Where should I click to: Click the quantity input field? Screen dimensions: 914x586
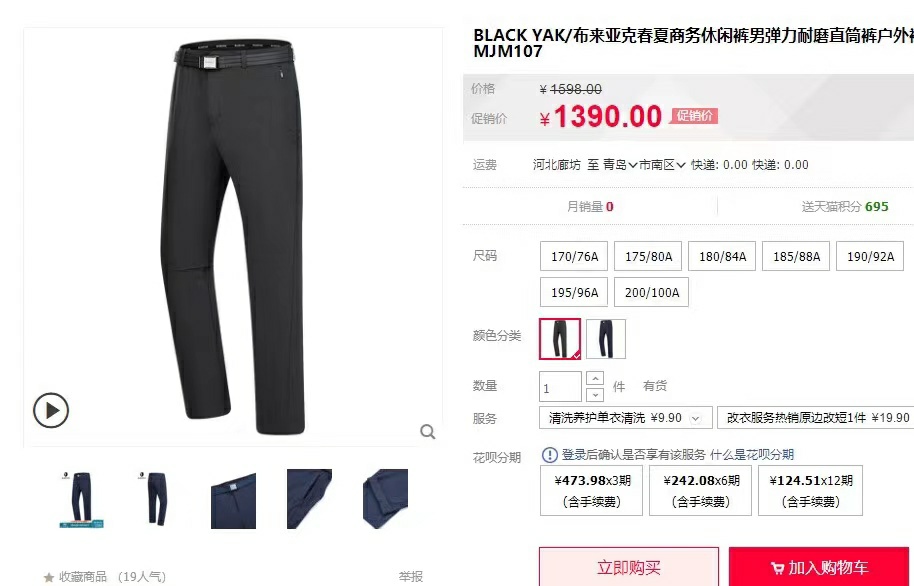[560, 387]
